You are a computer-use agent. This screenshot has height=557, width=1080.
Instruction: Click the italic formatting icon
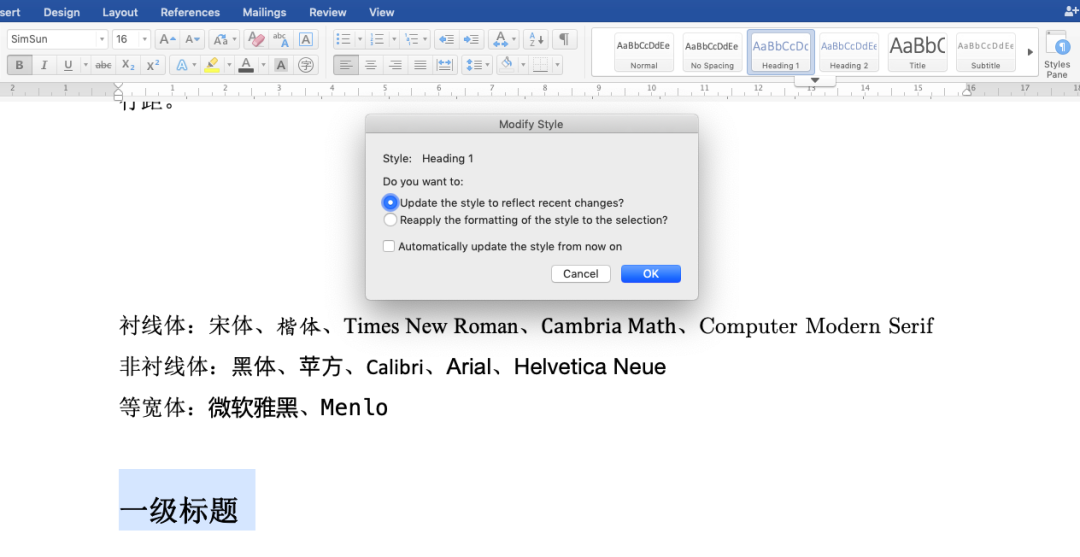click(44, 65)
